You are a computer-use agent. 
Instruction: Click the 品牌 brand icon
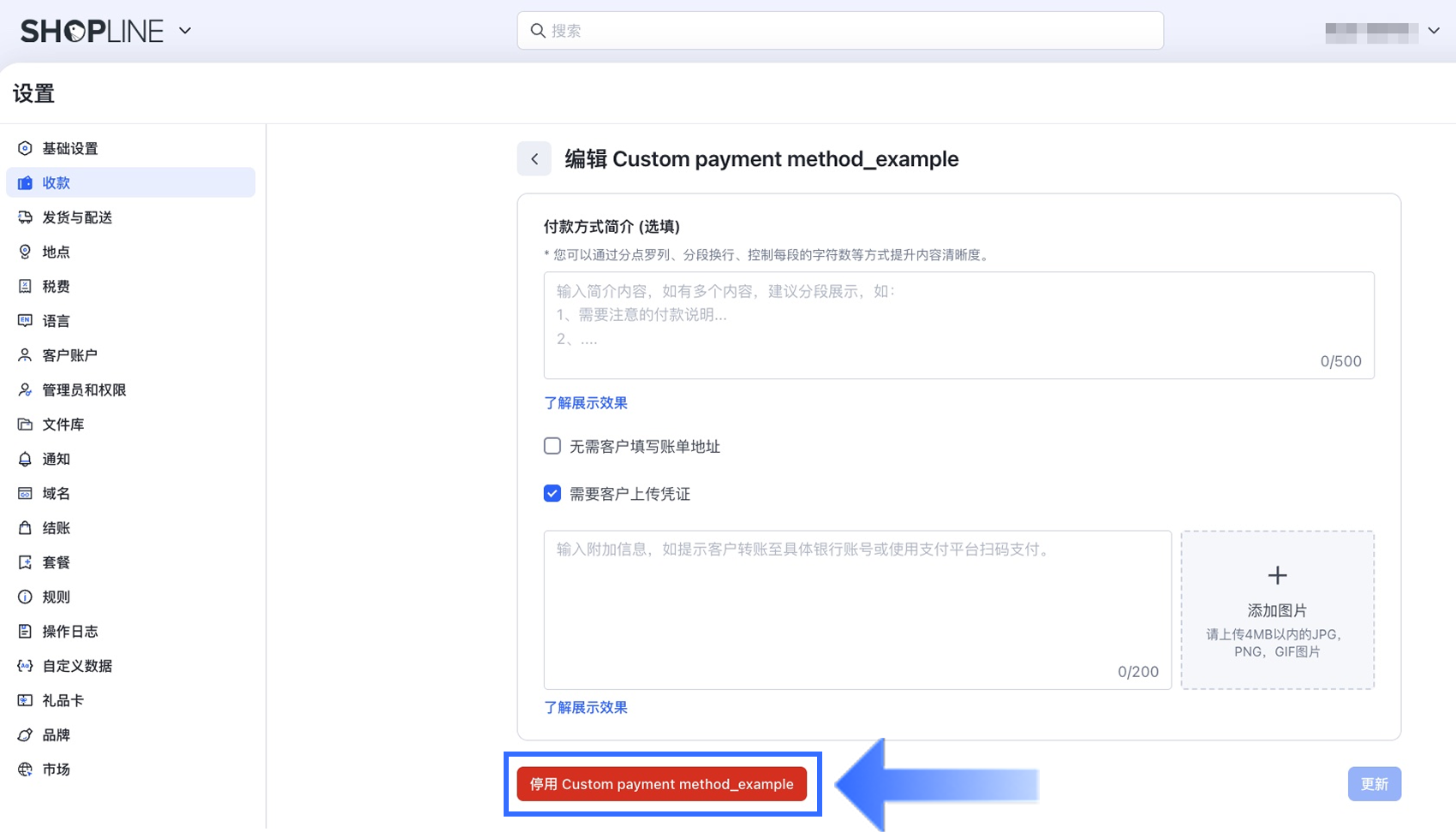(25, 735)
